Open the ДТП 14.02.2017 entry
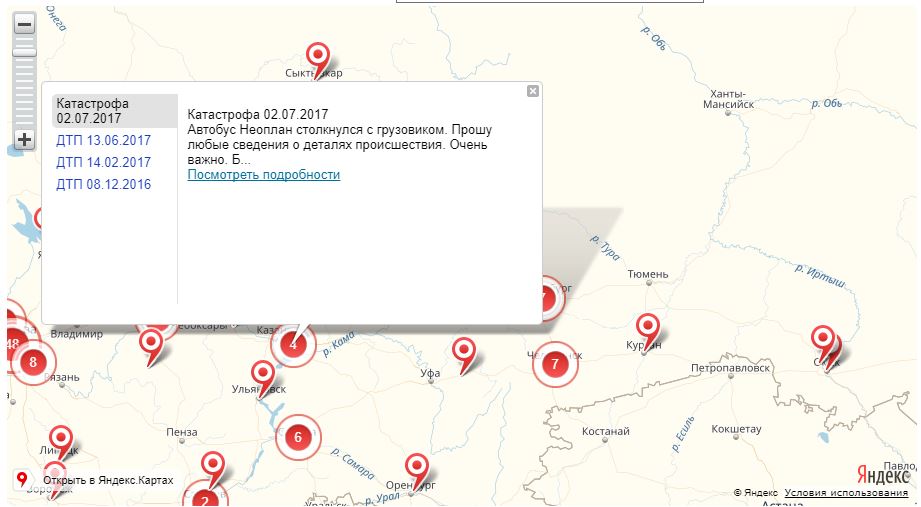 coord(104,162)
